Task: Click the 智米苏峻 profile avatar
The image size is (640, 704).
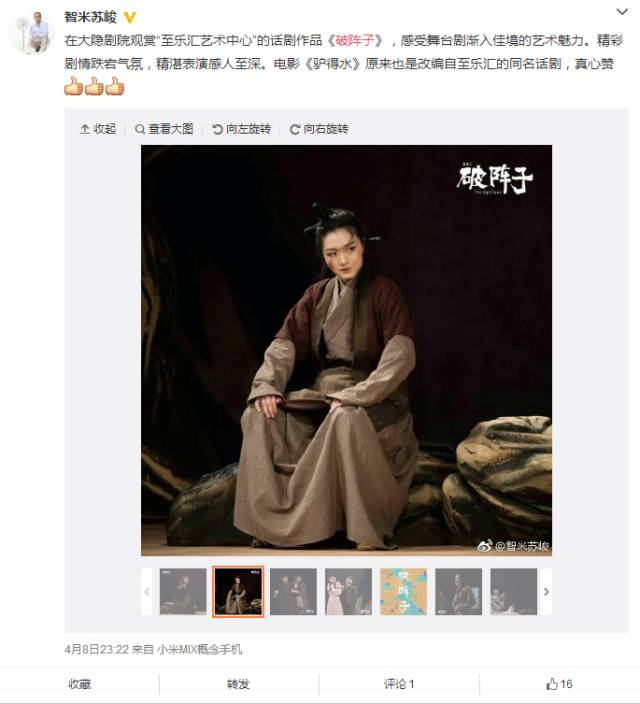Action: tap(33, 33)
